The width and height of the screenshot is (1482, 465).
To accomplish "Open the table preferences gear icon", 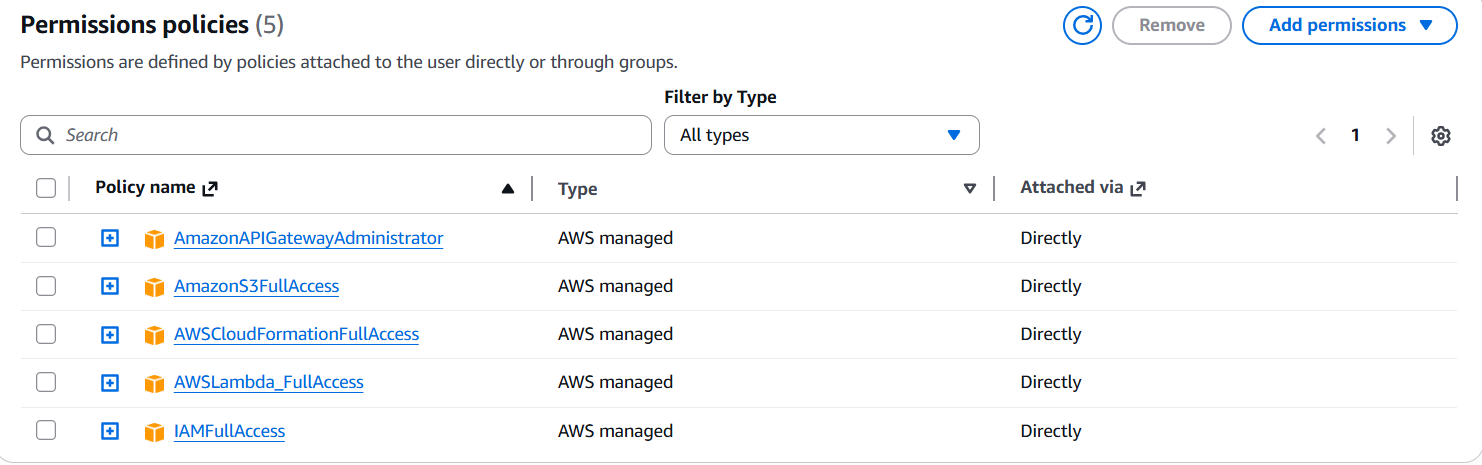I will click(x=1440, y=136).
